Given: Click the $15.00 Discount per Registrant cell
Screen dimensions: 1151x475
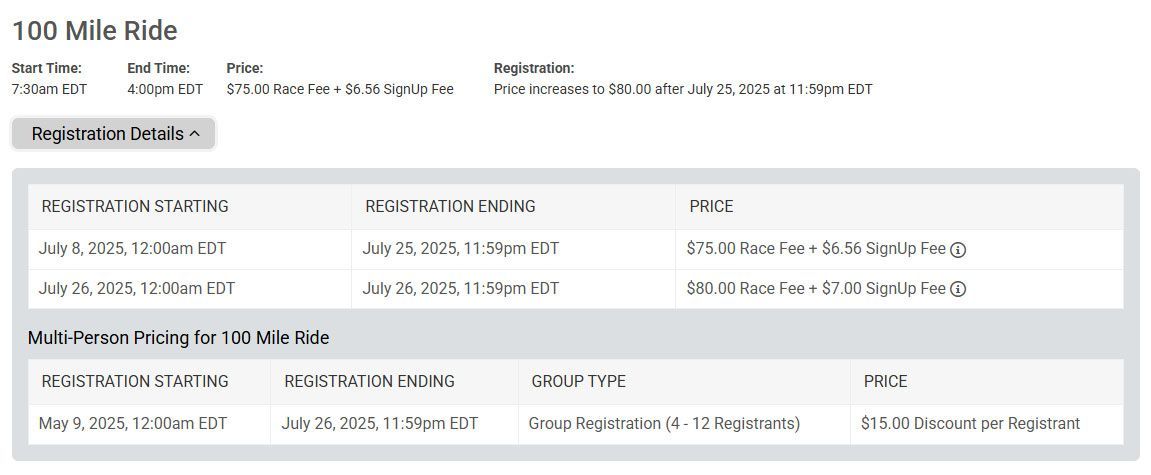Looking at the screenshot, I should [987, 424].
